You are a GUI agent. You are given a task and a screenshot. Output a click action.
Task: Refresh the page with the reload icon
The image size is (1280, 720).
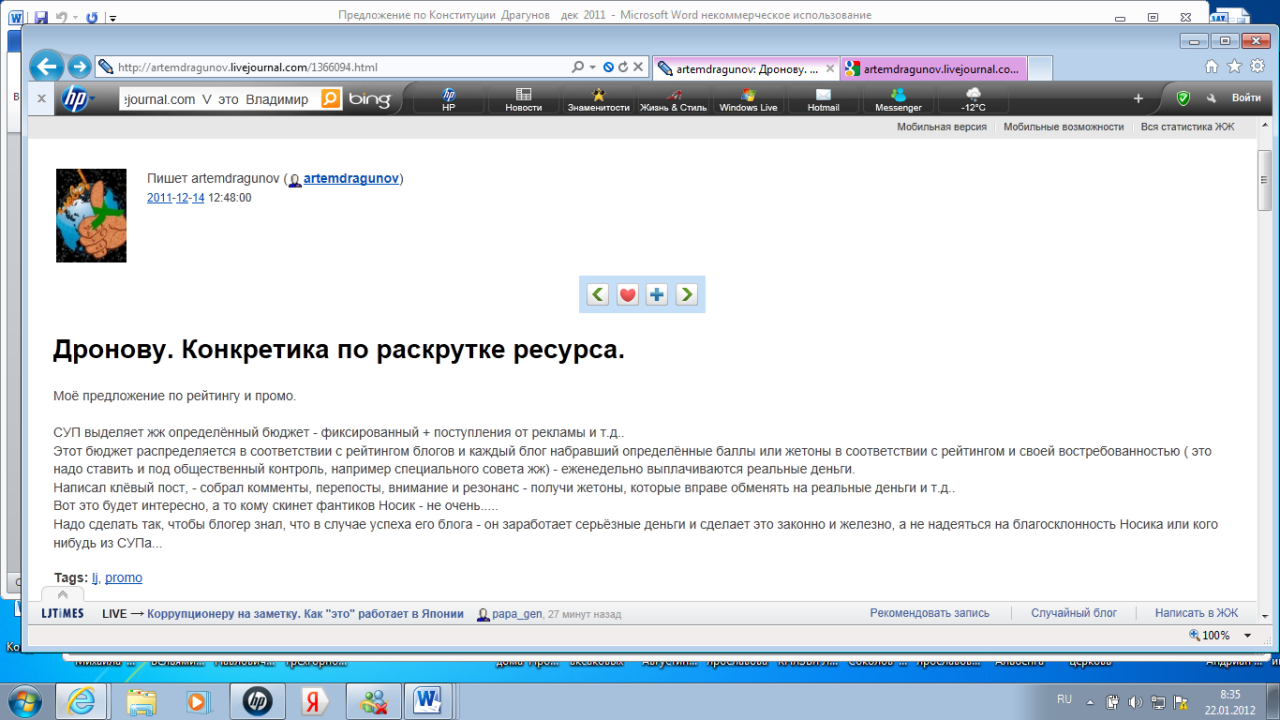pos(623,68)
